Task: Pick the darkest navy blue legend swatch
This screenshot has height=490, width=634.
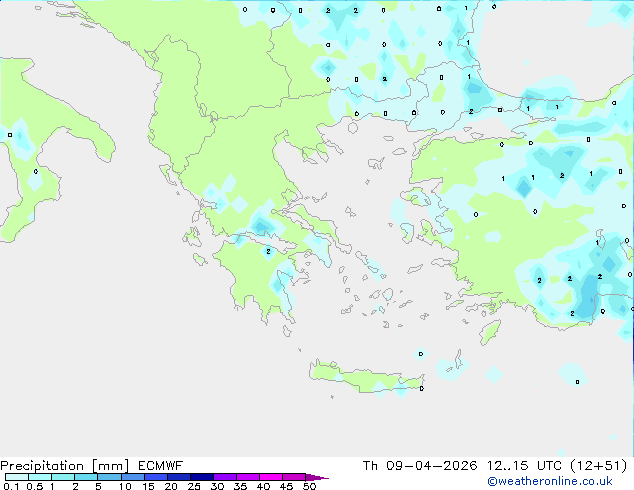Action: (x=202, y=477)
